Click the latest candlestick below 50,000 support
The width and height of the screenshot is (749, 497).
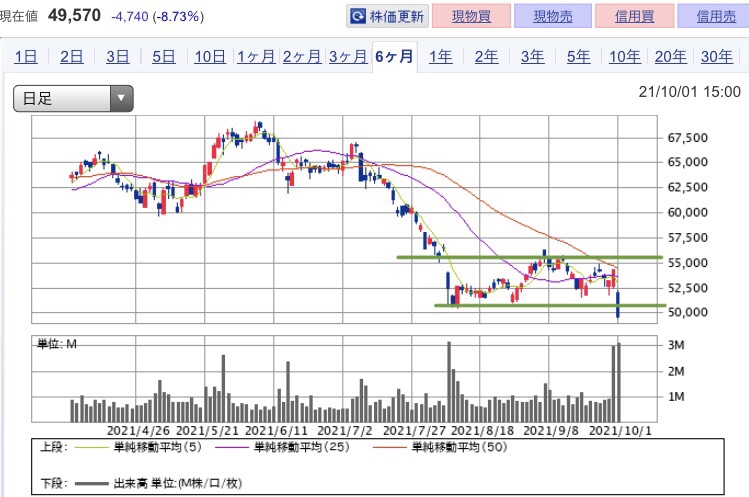pos(618,304)
